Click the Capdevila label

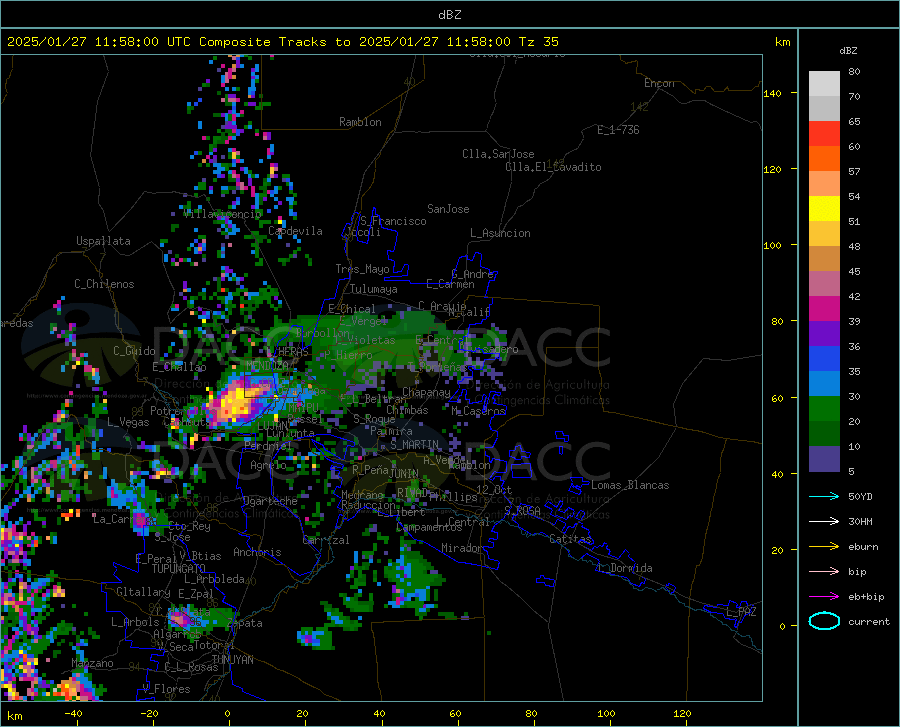point(295,231)
